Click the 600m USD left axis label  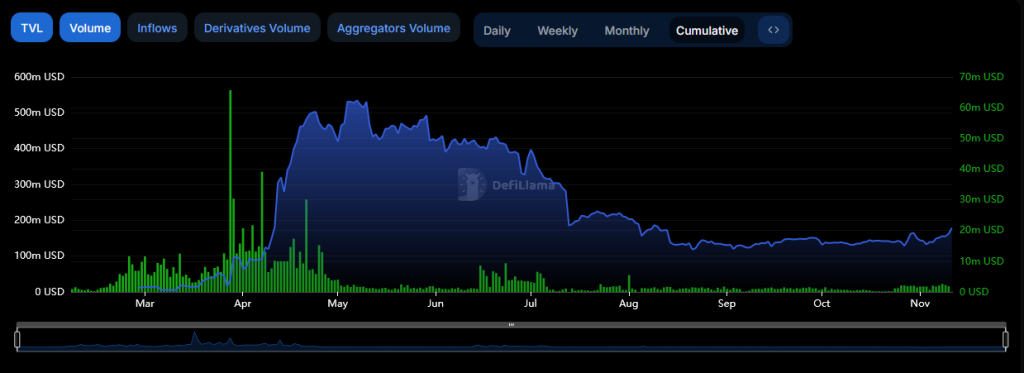39,77
